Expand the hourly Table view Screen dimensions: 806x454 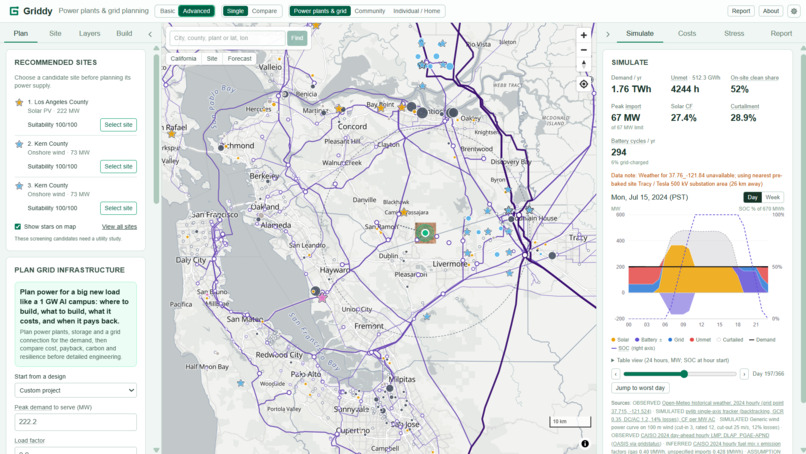[670, 360]
